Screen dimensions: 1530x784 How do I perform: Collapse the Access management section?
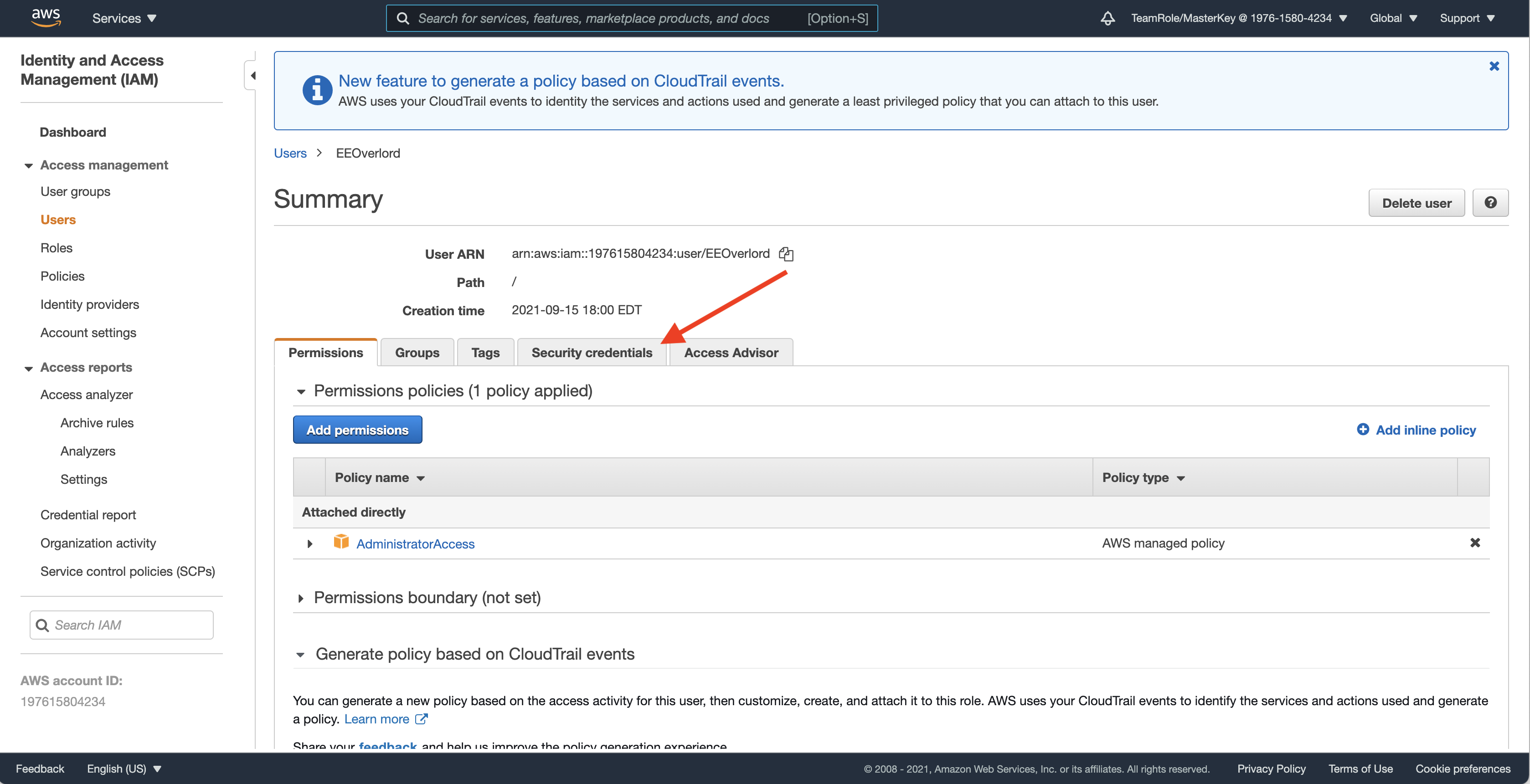[x=28, y=165]
